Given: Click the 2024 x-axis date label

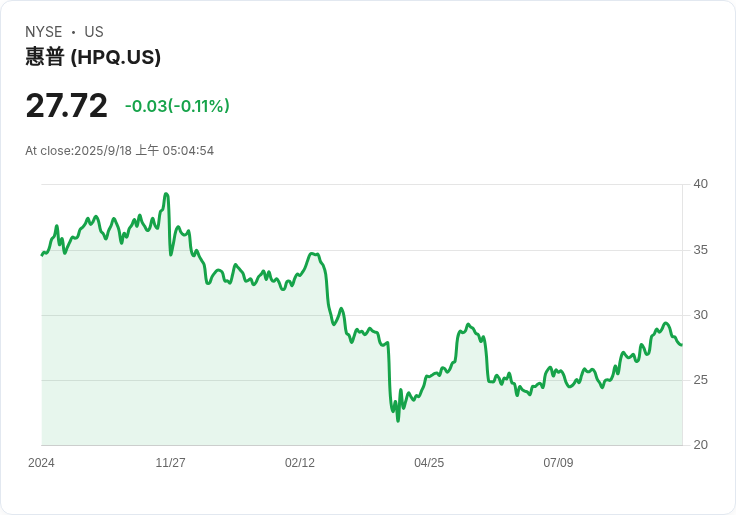Looking at the screenshot, I should click(x=41, y=463).
